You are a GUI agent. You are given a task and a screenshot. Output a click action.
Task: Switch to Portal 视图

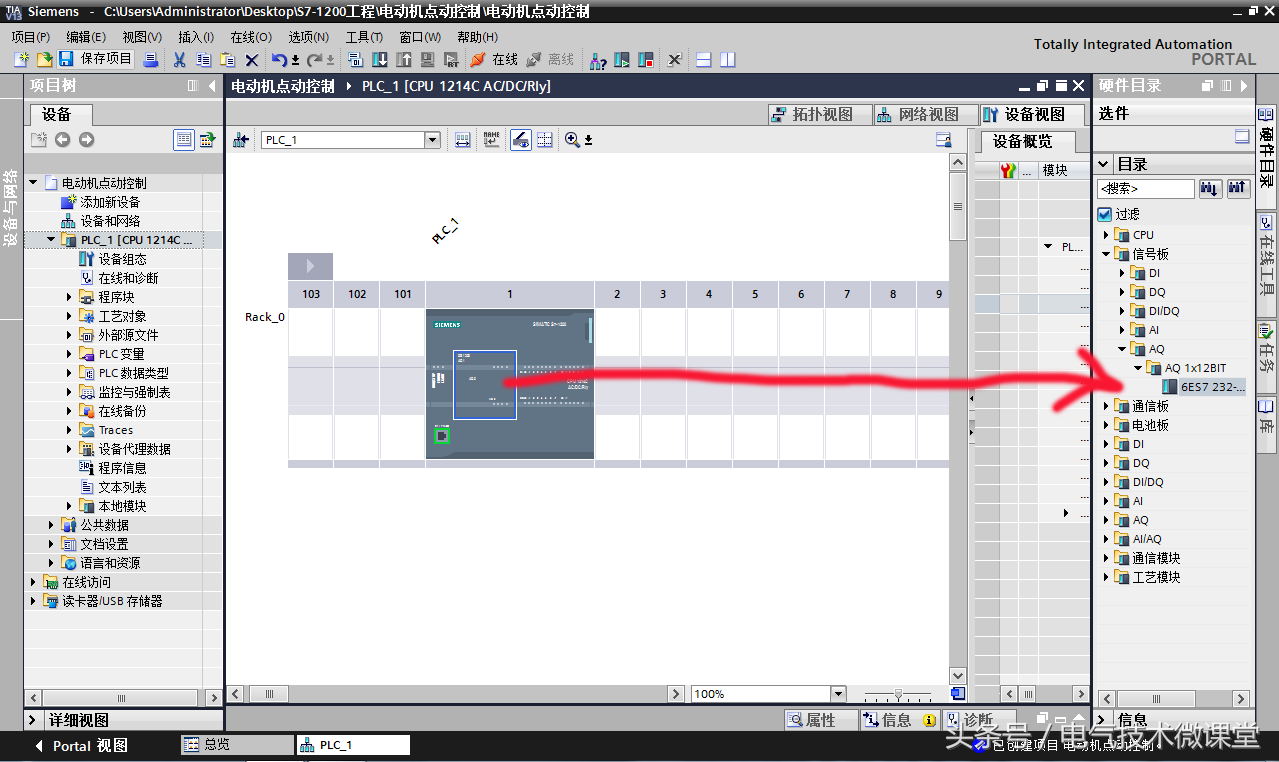coord(81,746)
